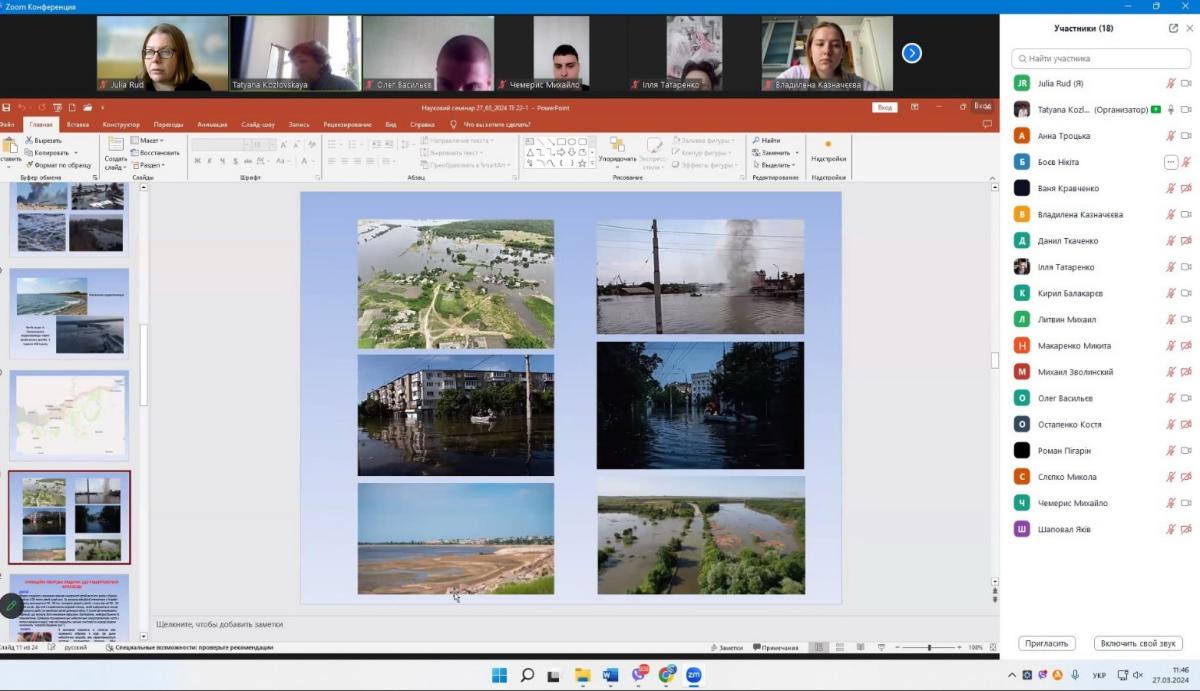Toggle Julia Rud's muted microphone icon
Image resolution: width=1200 pixels, height=691 pixels.
tap(1170, 84)
